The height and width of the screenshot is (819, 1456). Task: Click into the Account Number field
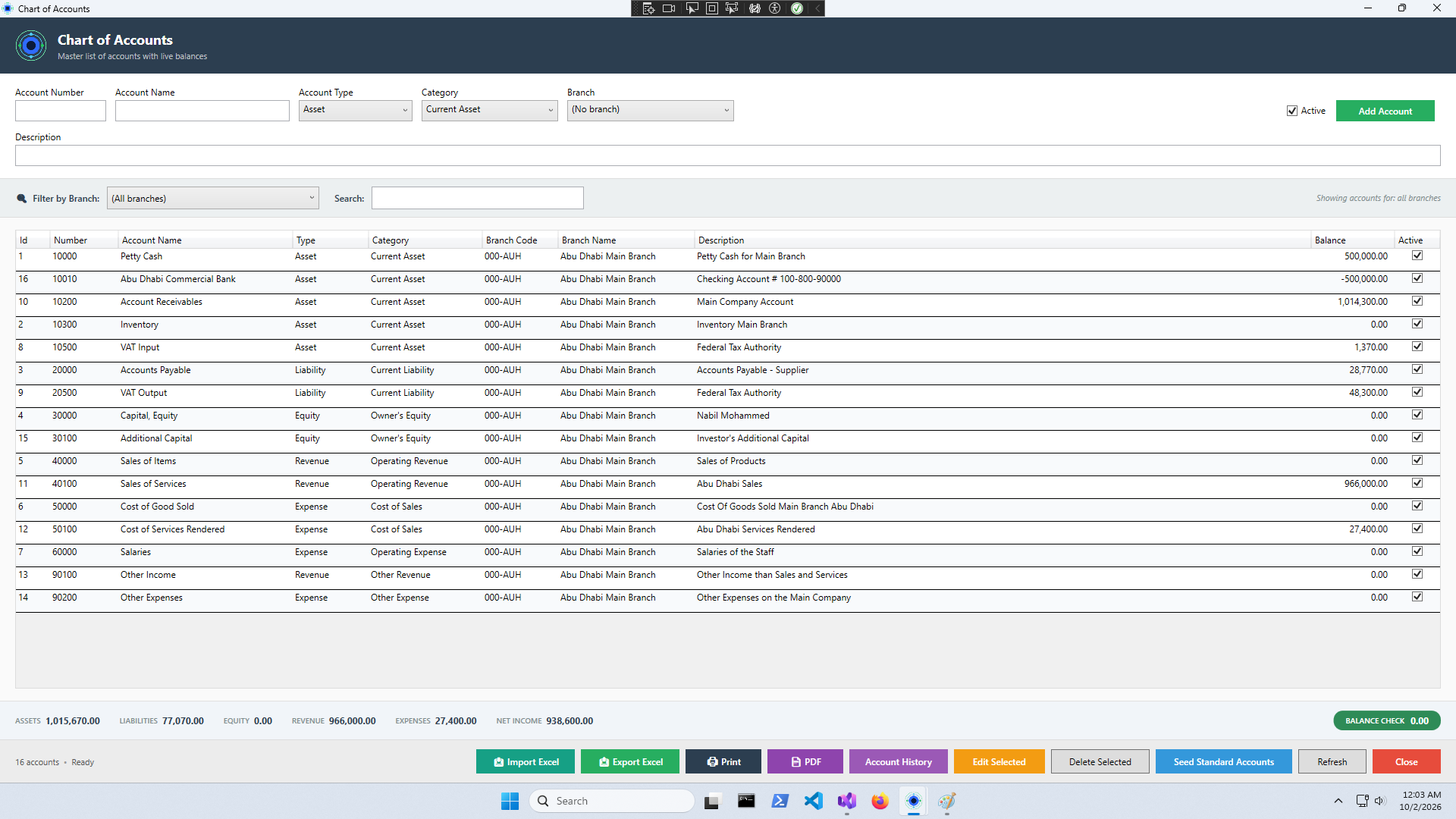tap(61, 111)
